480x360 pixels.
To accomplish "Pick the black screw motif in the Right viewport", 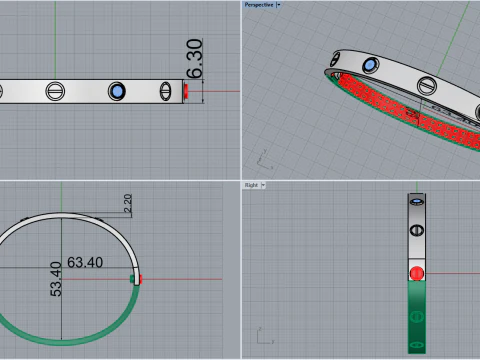I will click(x=417, y=230).
